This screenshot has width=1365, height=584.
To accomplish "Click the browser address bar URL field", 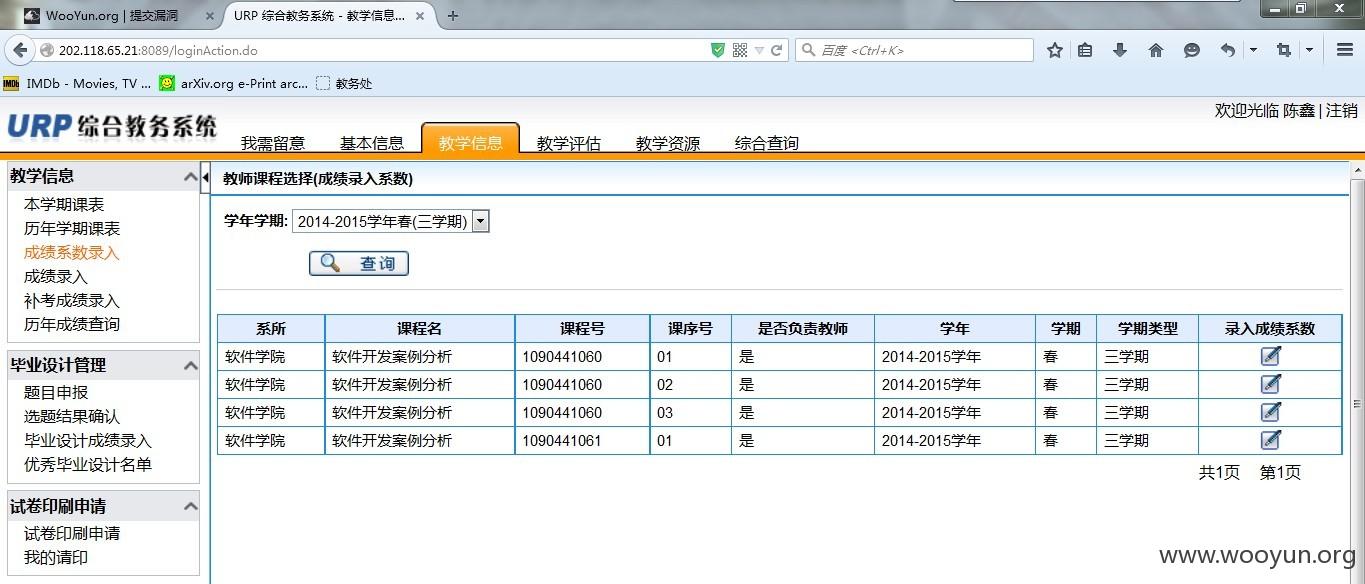I will (x=380, y=50).
